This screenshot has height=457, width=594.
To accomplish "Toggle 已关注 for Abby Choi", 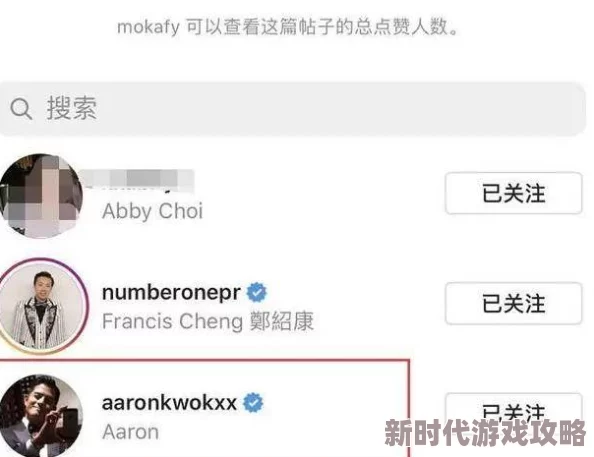I will pyautogui.click(x=514, y=193).
